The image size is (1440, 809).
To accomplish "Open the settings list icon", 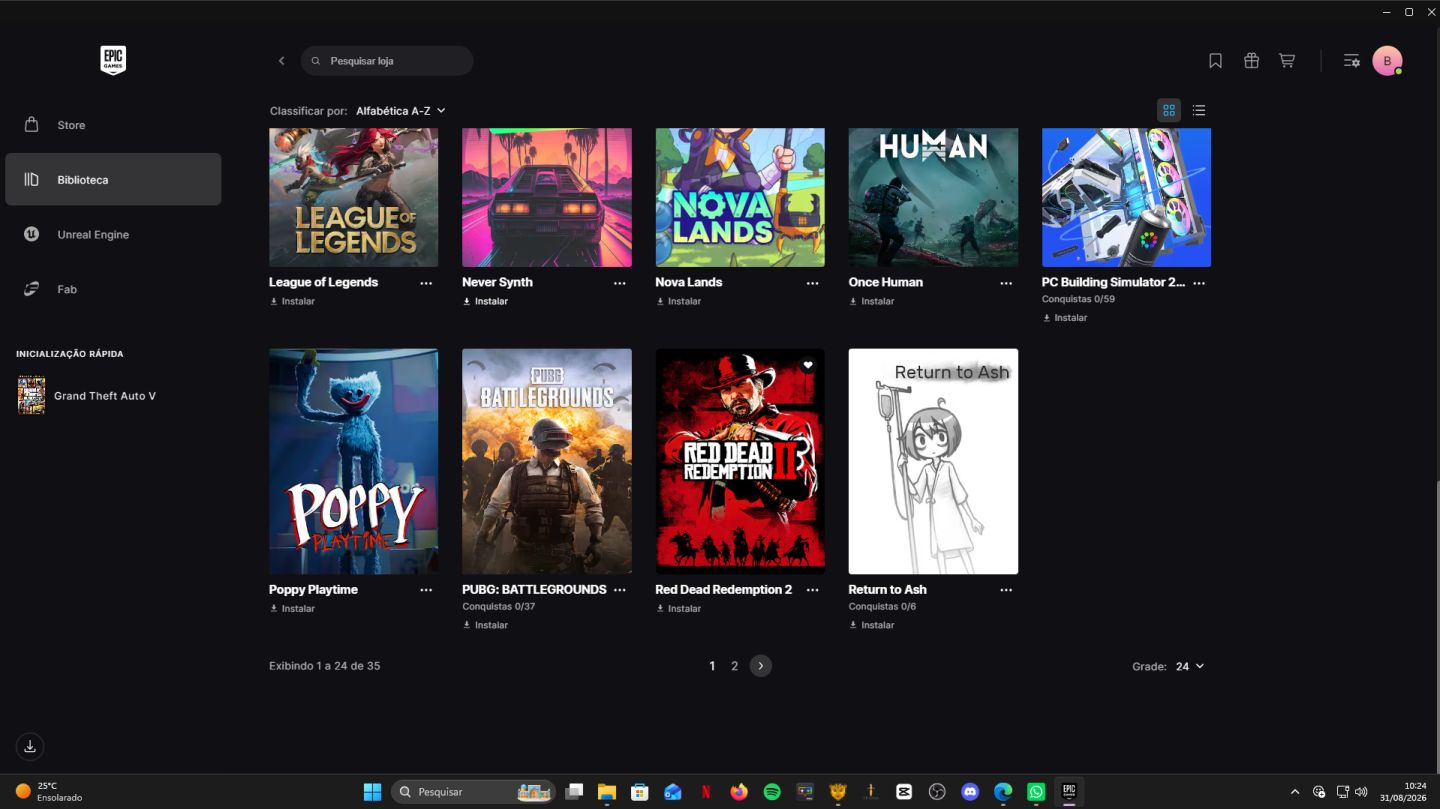I will (x=1351, y=61).
